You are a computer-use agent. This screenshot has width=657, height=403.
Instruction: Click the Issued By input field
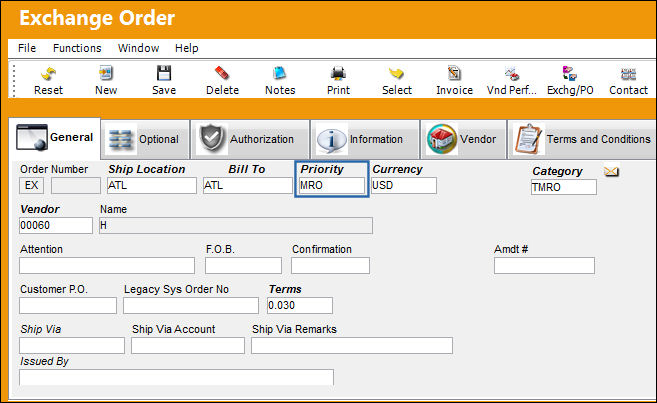[x=176, y=377]
